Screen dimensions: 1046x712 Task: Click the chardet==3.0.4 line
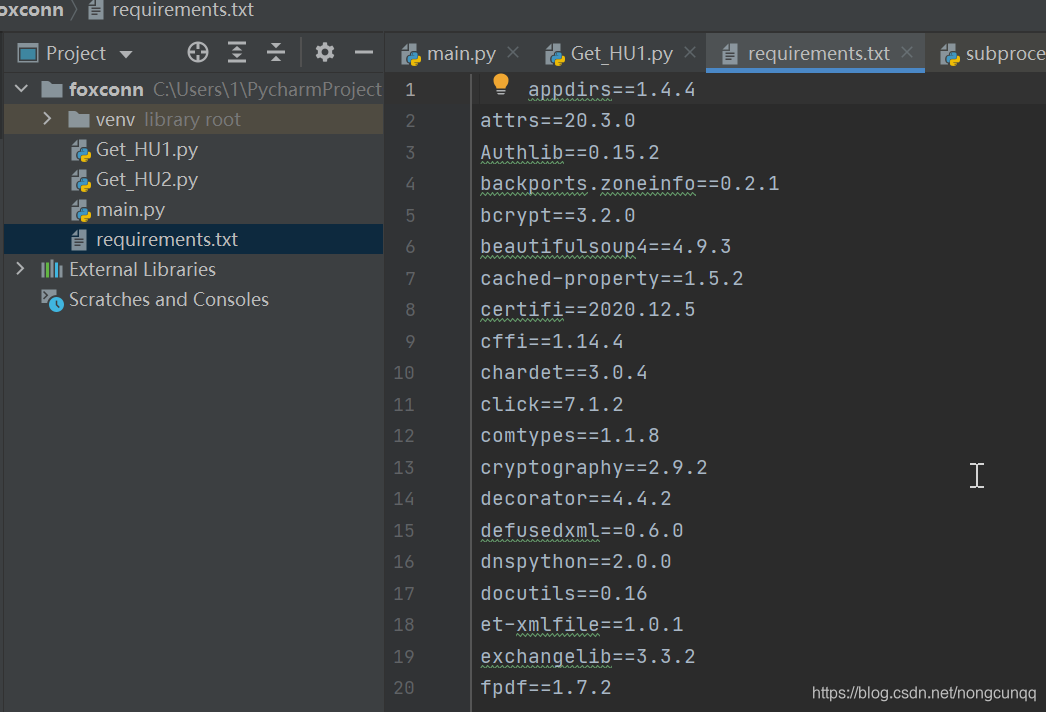pos(564,373)
